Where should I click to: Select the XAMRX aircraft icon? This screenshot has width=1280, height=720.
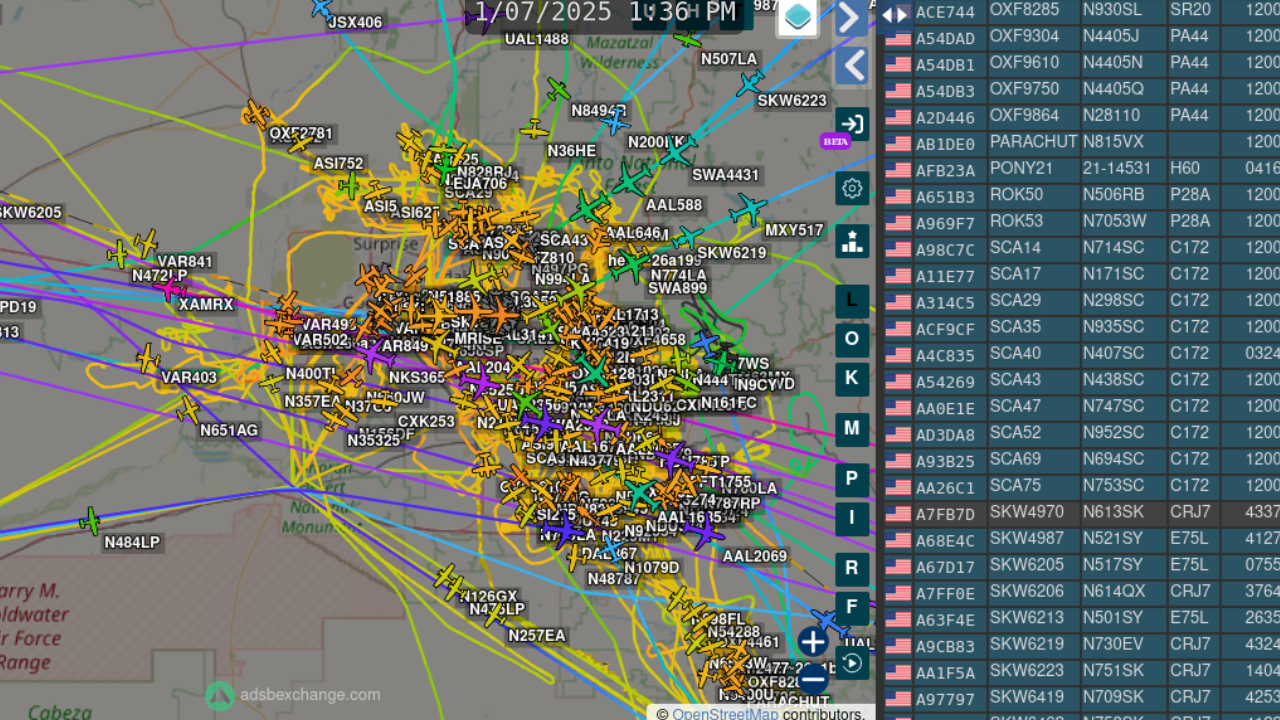169,289
